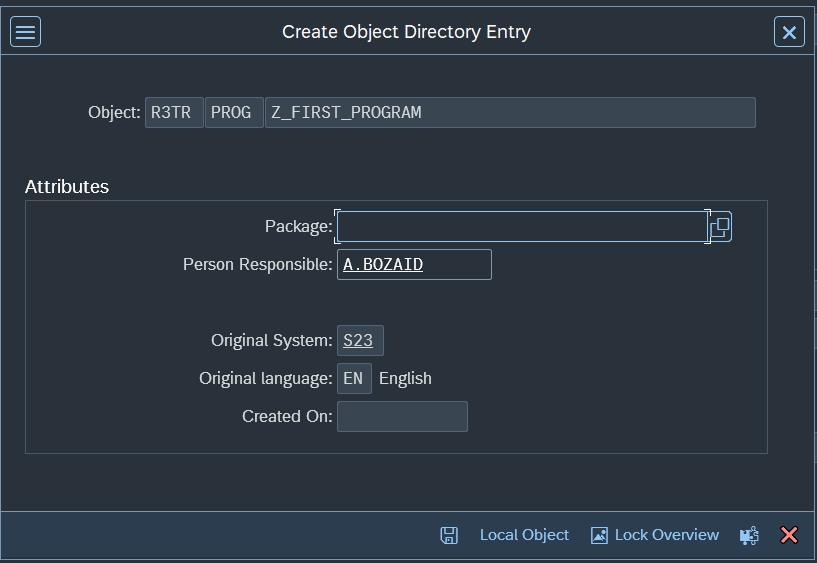Click the empty Created On field
This screenshot has width=817, height=563.
pyautogui.click(x=402, y=417)
